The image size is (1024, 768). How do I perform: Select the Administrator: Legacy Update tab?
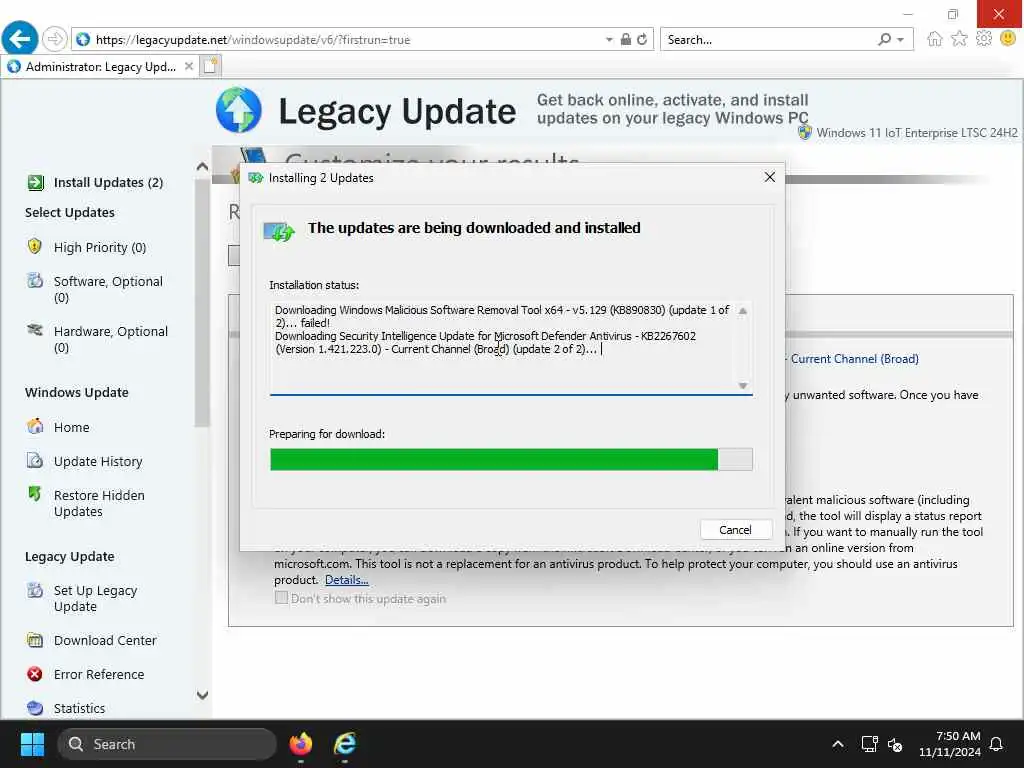click(x=101, y=67)
